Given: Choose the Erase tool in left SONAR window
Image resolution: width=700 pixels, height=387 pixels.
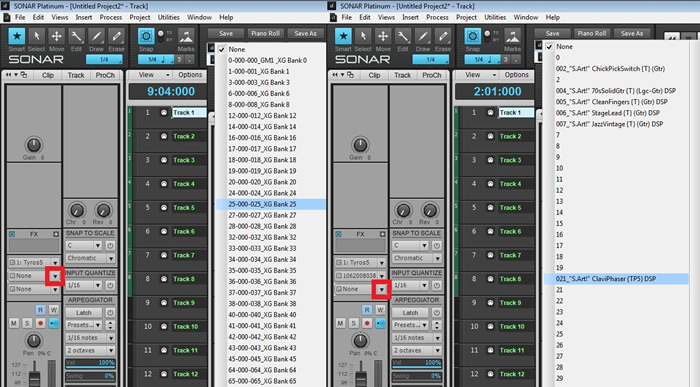Looking at the screenshot, I should [116, 36].
